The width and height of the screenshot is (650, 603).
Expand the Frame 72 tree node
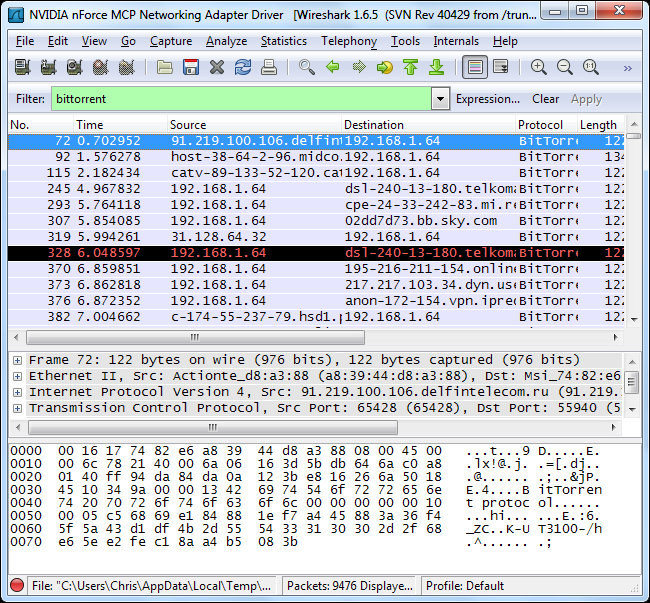[x=17, y=360]
